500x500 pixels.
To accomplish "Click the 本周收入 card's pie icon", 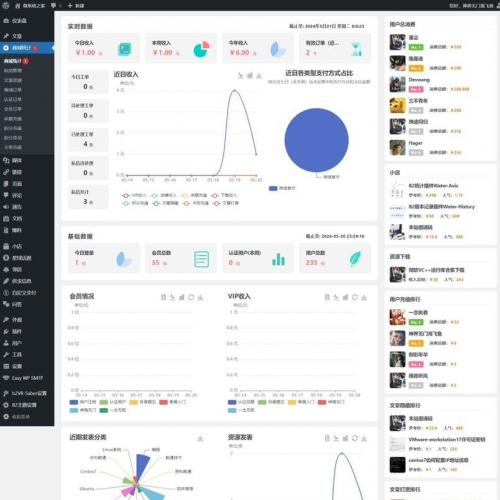I will coord(201,49).
